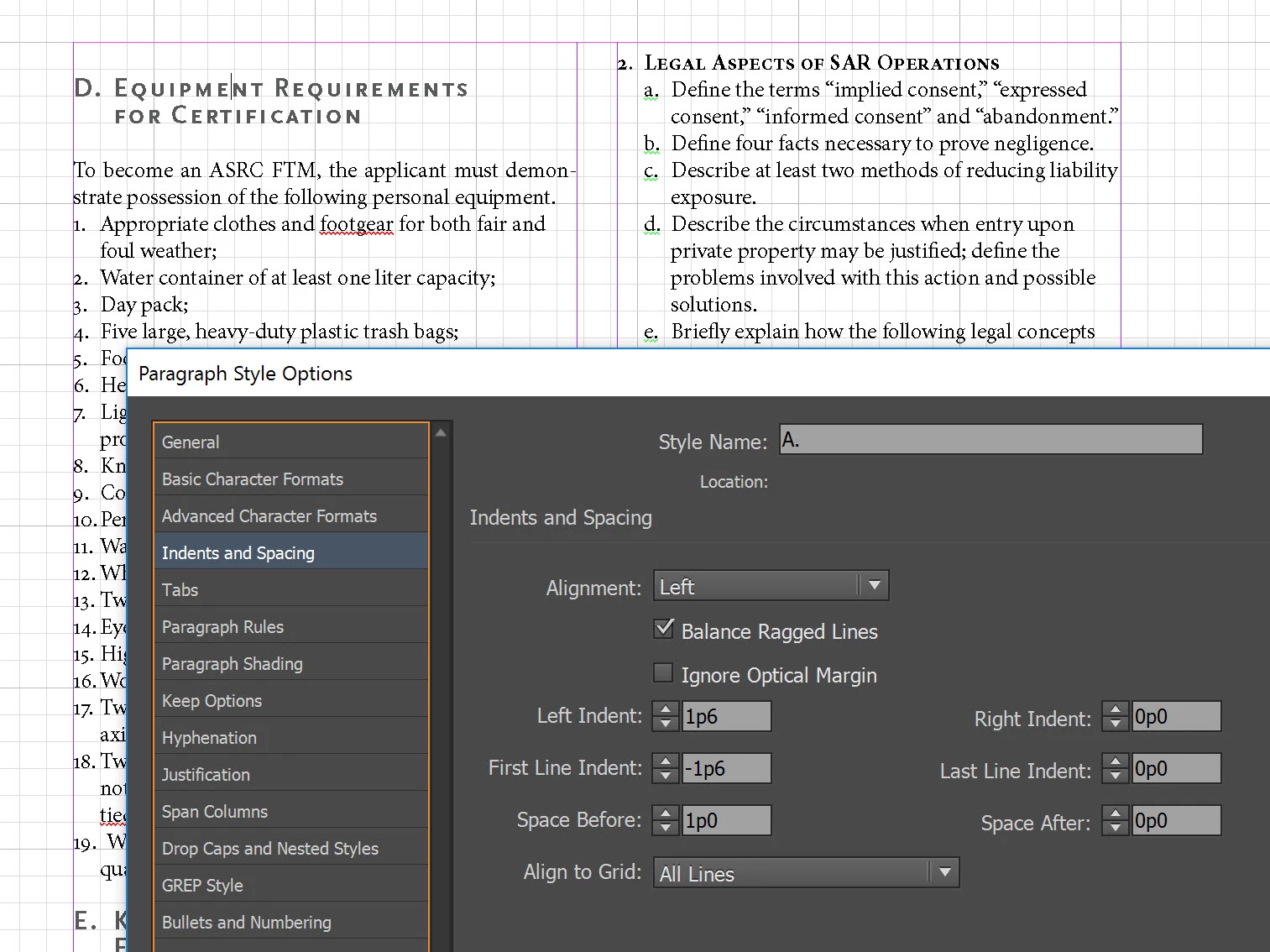Click the Left Indent value field
This screenshot has height=952, width=1270.
click(x=726, y=716)
